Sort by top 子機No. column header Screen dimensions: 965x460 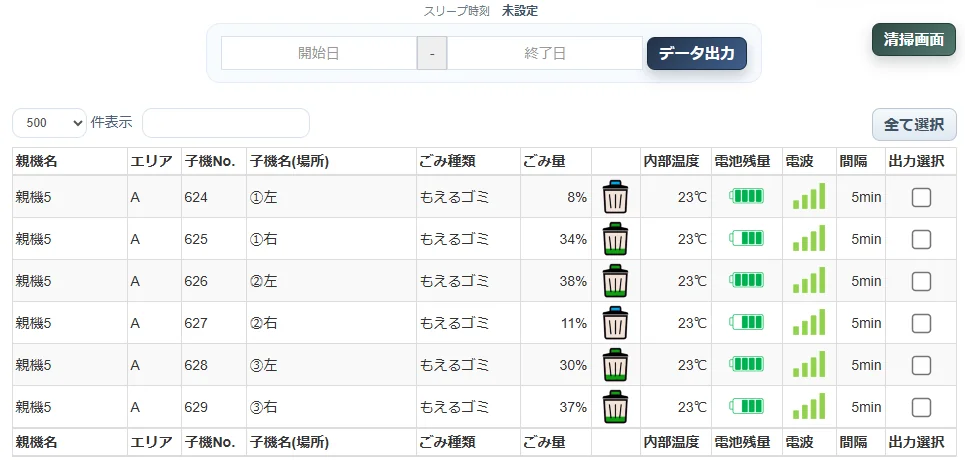tap(214, 161)
